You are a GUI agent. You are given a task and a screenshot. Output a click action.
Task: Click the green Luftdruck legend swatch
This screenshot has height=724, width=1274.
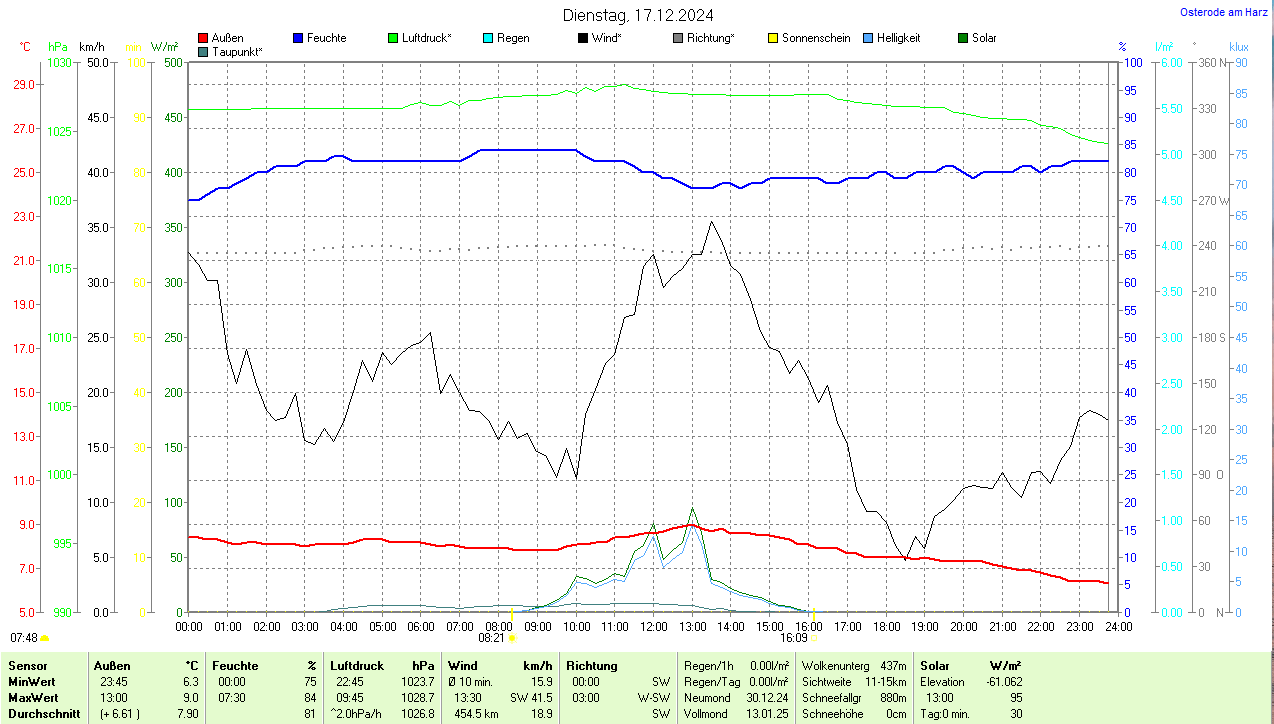393,38
